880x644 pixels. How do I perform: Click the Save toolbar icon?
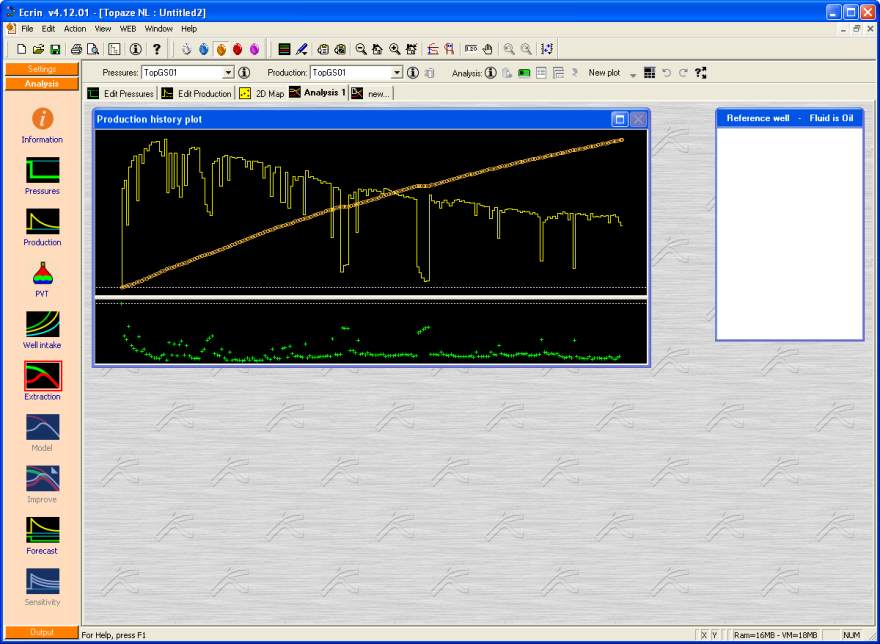(55, 48)
